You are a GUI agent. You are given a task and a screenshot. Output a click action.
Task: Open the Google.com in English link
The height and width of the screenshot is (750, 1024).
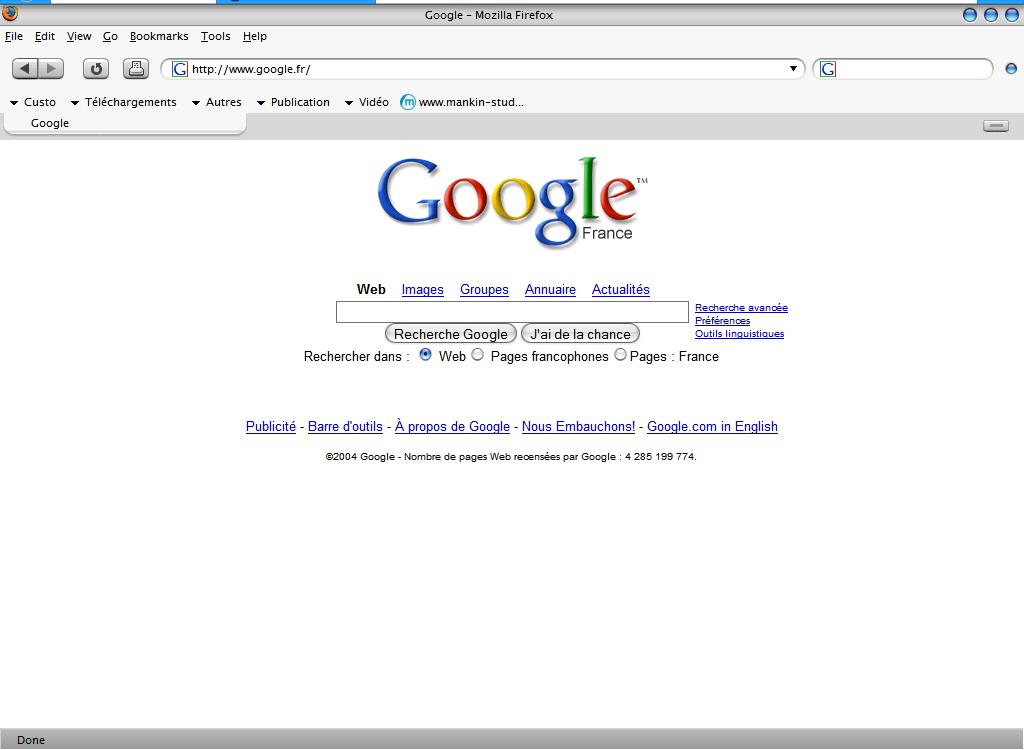tap(712, 427)
